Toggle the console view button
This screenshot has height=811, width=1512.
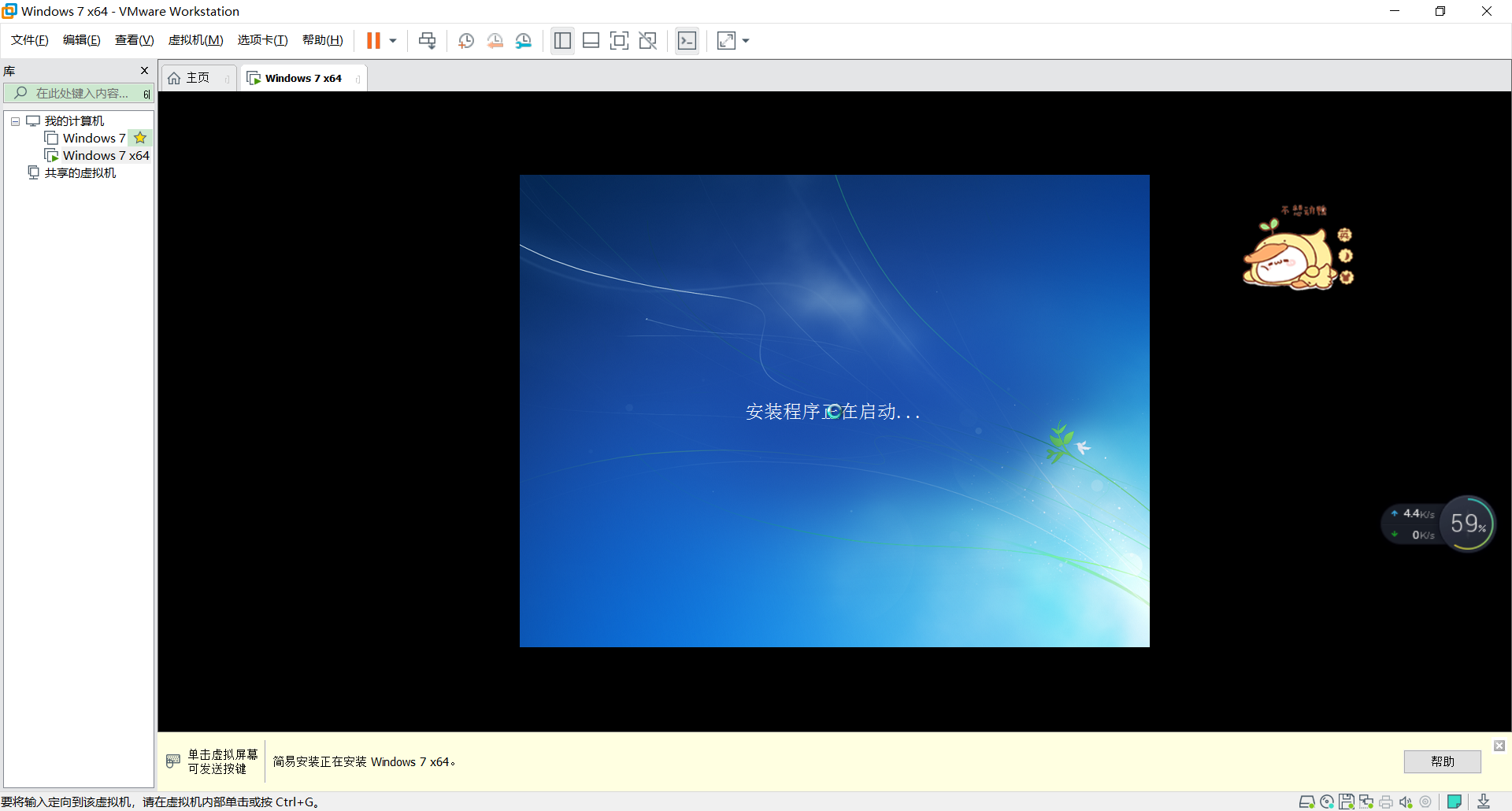click(x=687, y=40)
